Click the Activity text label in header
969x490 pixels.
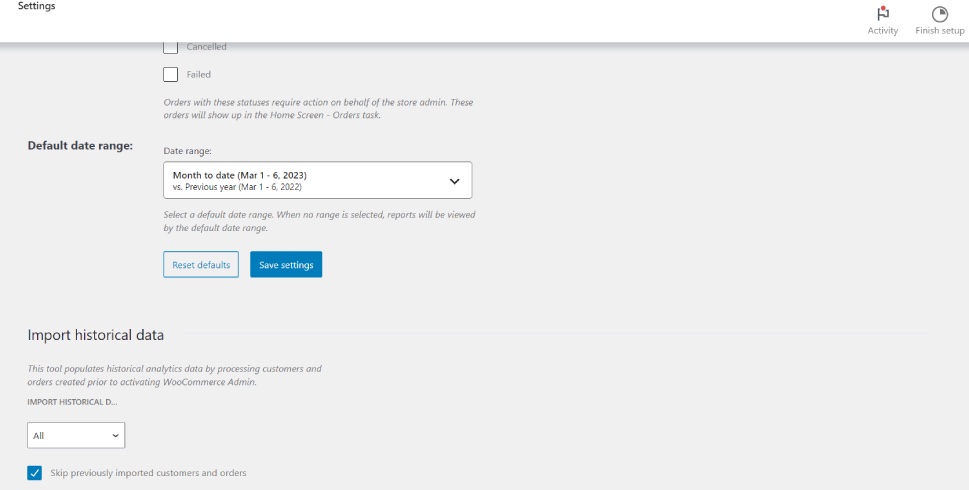(882, 31)
